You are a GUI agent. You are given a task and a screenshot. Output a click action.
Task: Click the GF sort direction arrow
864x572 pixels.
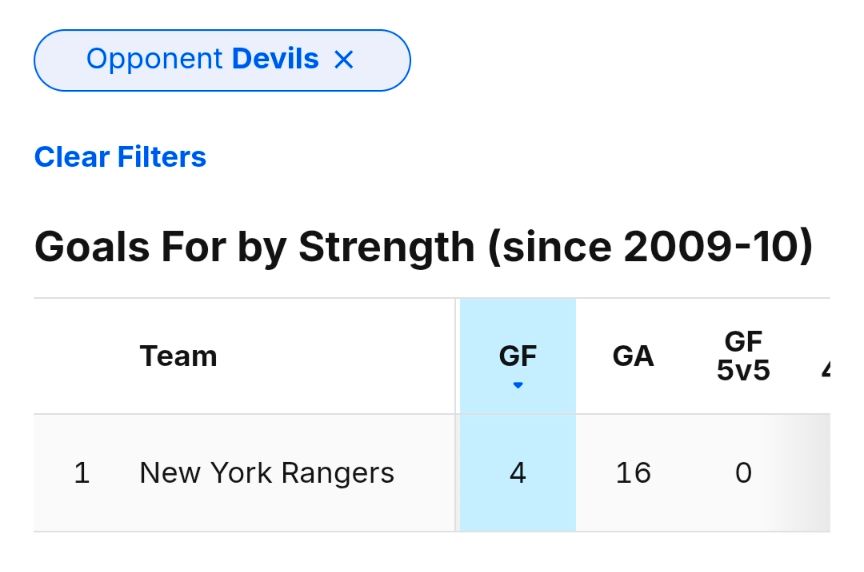pyautogui.click(x=518, y=385)
